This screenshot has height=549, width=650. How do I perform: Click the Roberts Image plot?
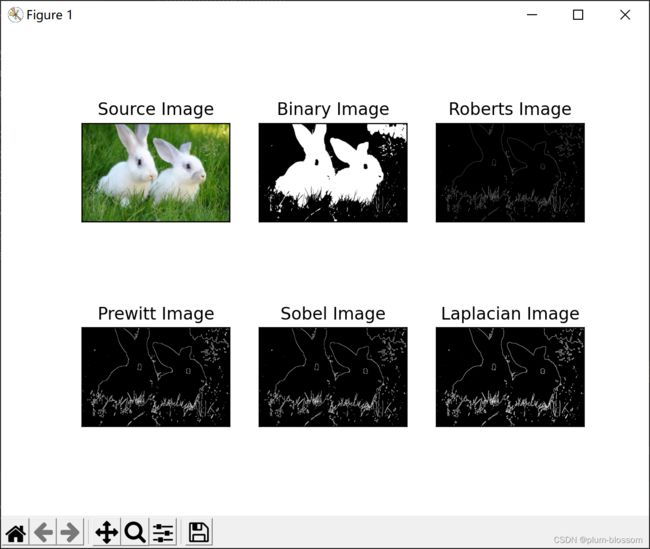click(510, 172)
